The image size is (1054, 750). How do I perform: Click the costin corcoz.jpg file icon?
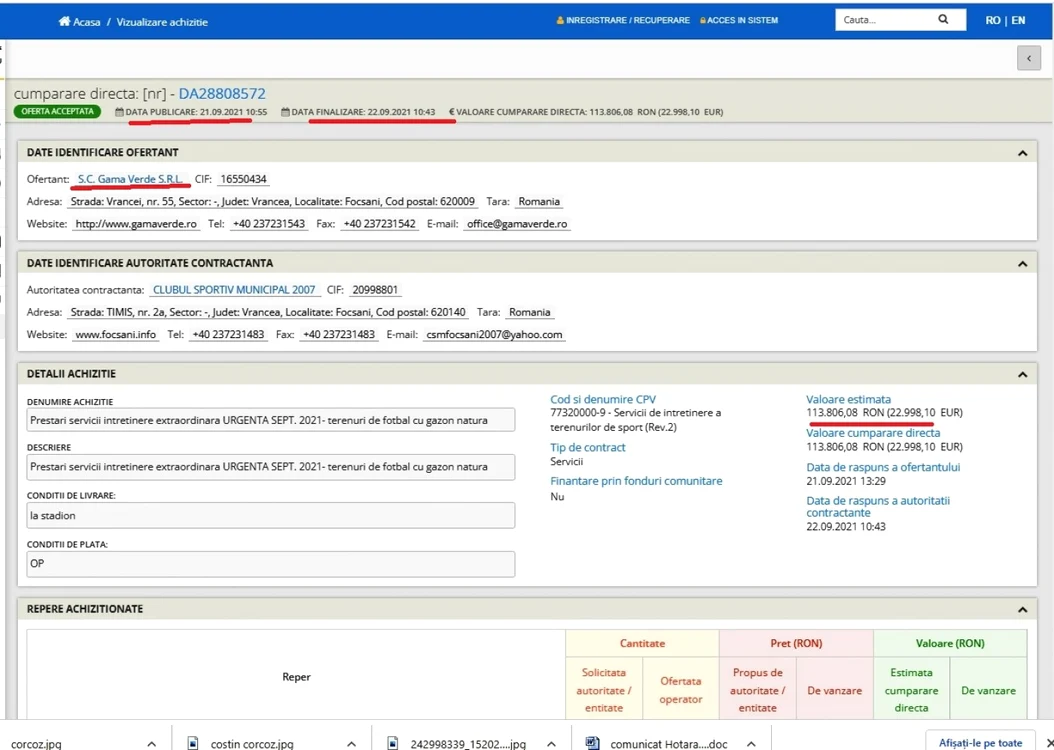pyautogui.click(x=192, y=743)
